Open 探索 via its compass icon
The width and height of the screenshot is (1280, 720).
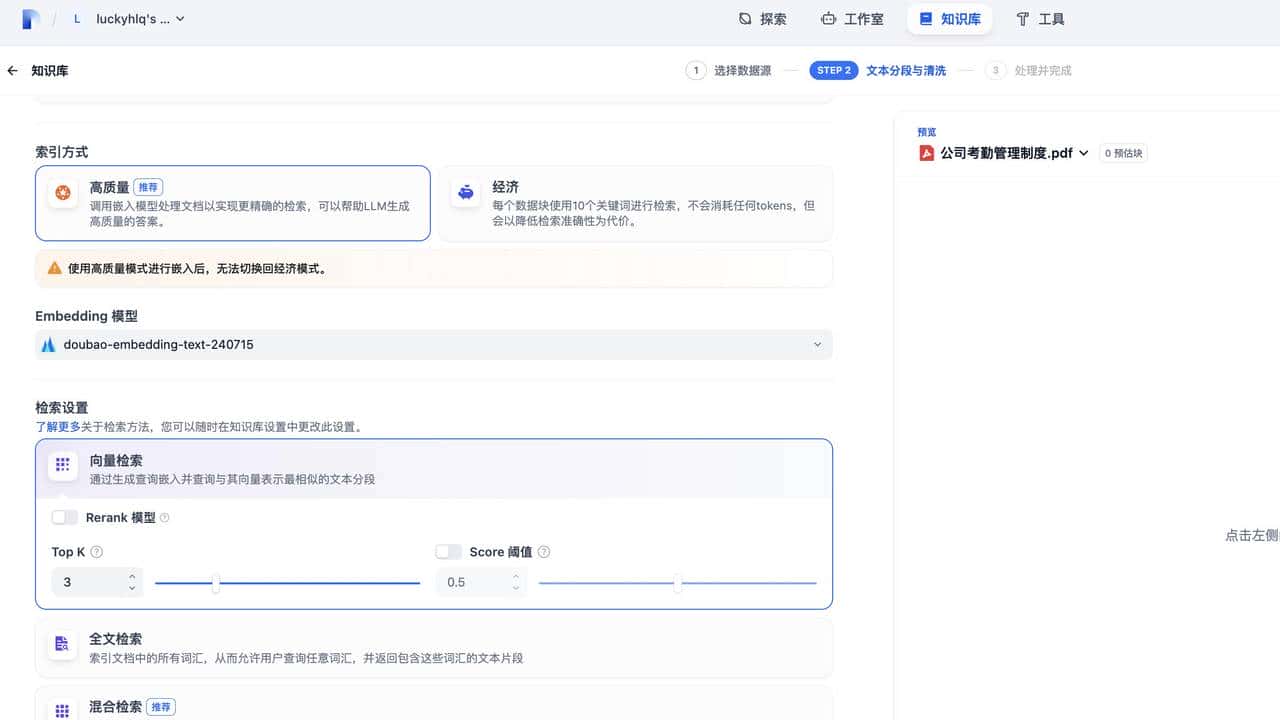[x=742, y=18]
